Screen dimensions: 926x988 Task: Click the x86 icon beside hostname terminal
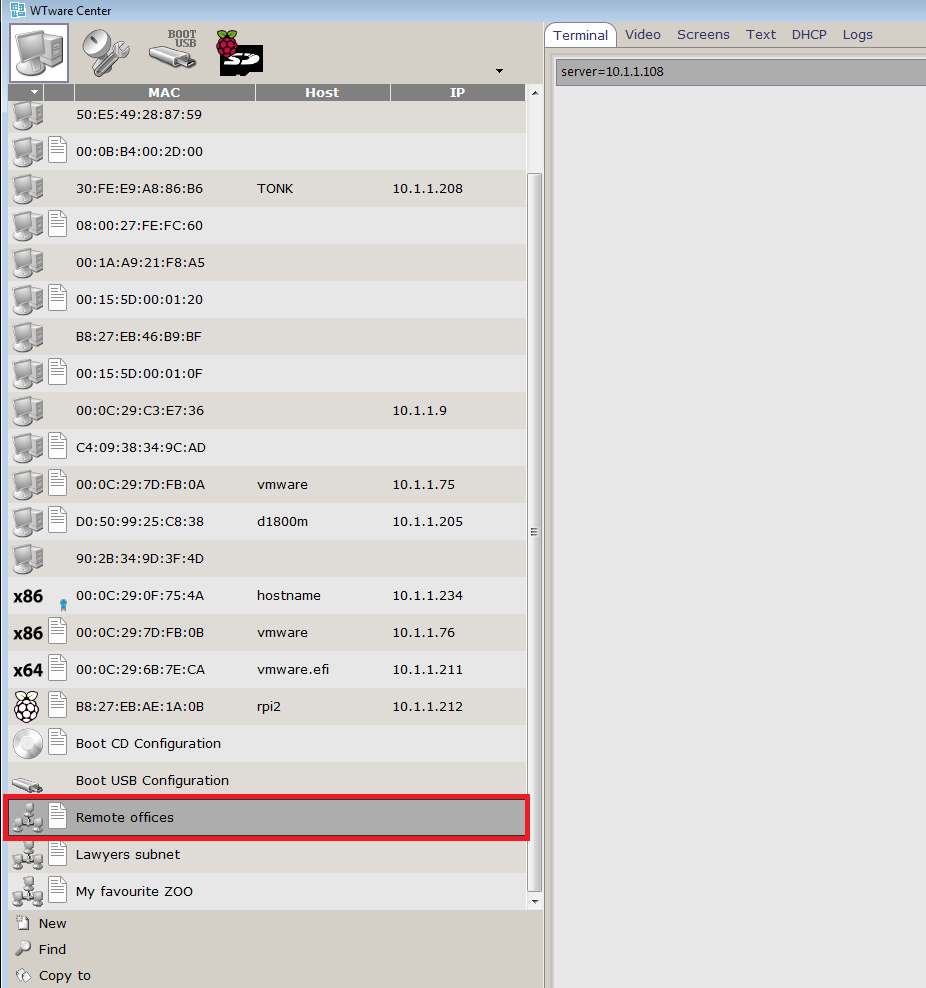coord(28,596)
